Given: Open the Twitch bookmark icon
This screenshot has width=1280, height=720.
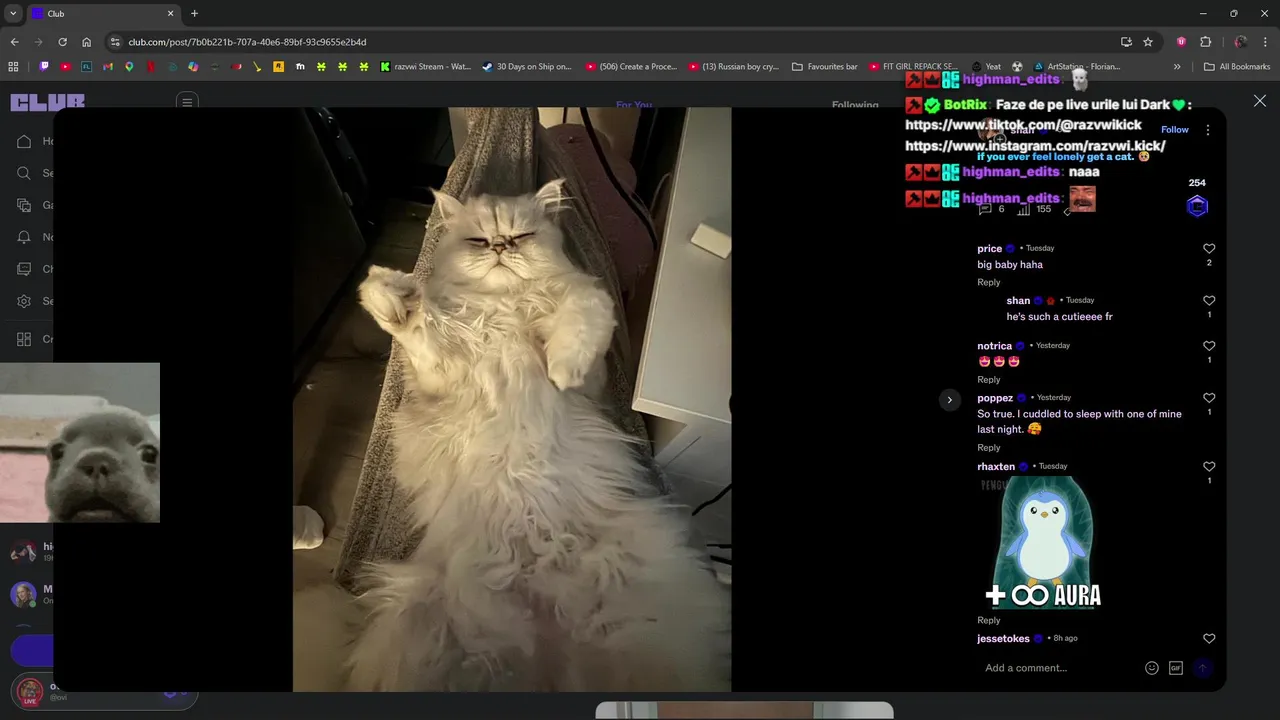Looking at the screenshot, I should (x=44, y=67).
